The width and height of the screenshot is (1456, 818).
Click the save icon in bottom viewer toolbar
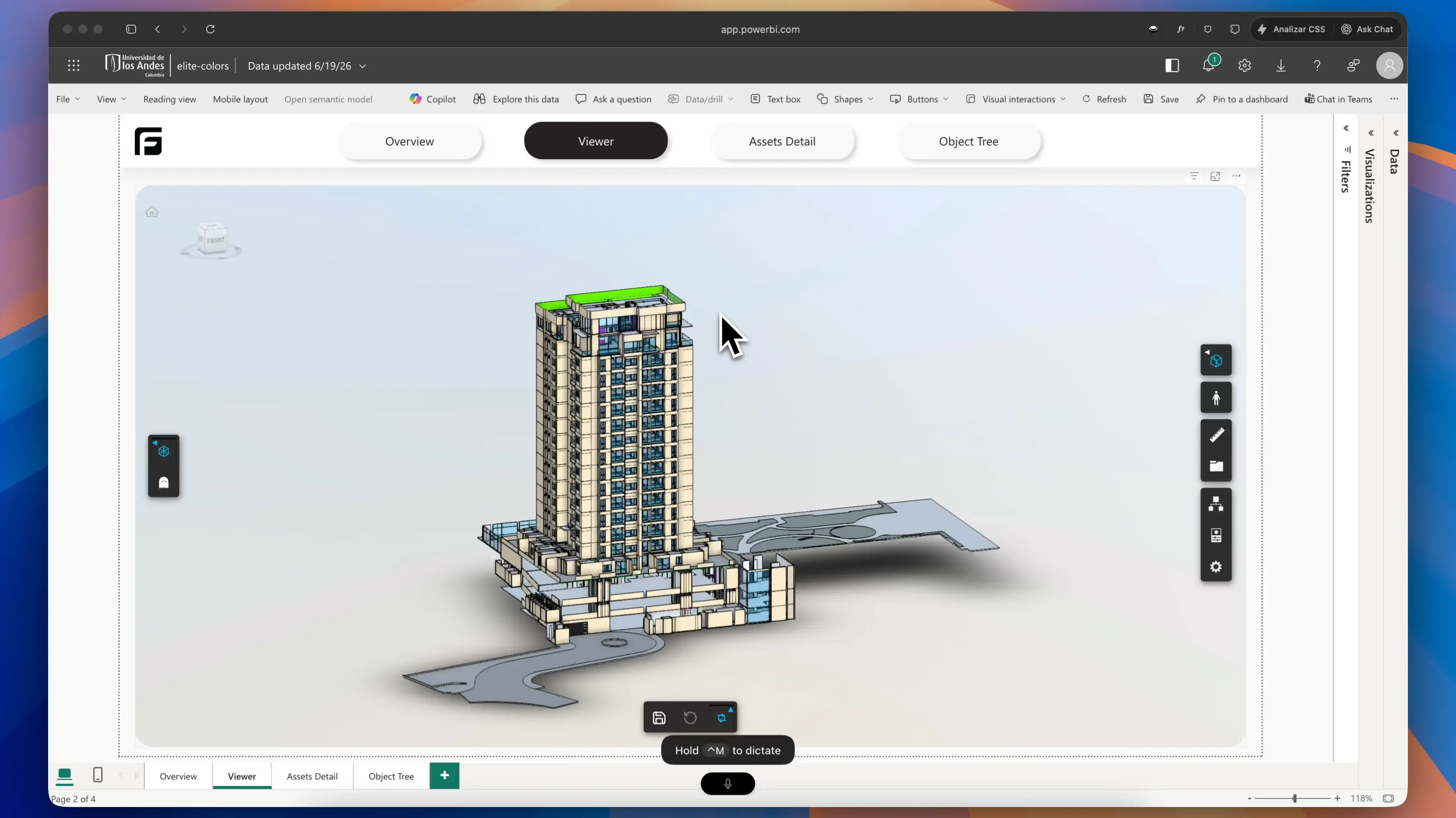coord(659,718)
